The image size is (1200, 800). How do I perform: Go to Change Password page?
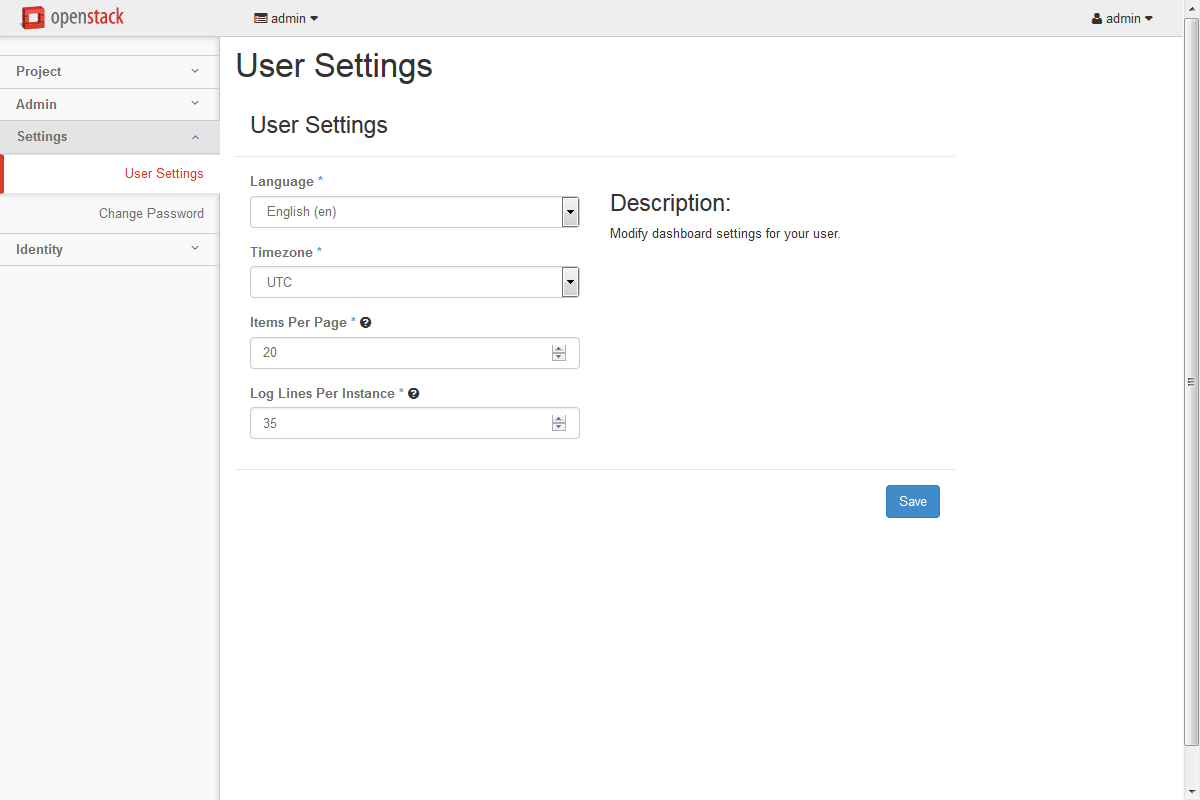(x=151, y=214)
